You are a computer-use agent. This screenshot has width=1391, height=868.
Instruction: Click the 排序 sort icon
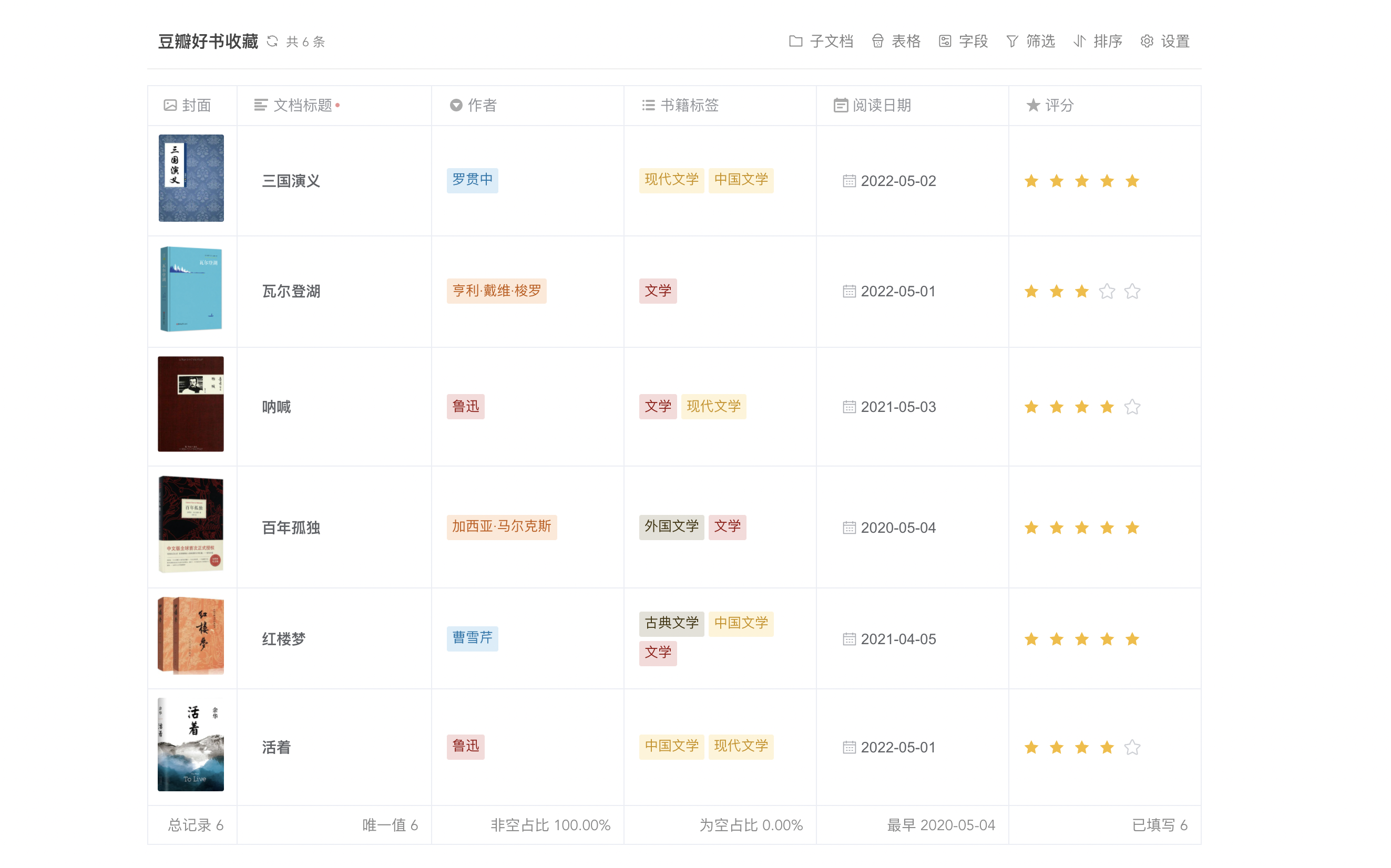(x=1080, y=42)
